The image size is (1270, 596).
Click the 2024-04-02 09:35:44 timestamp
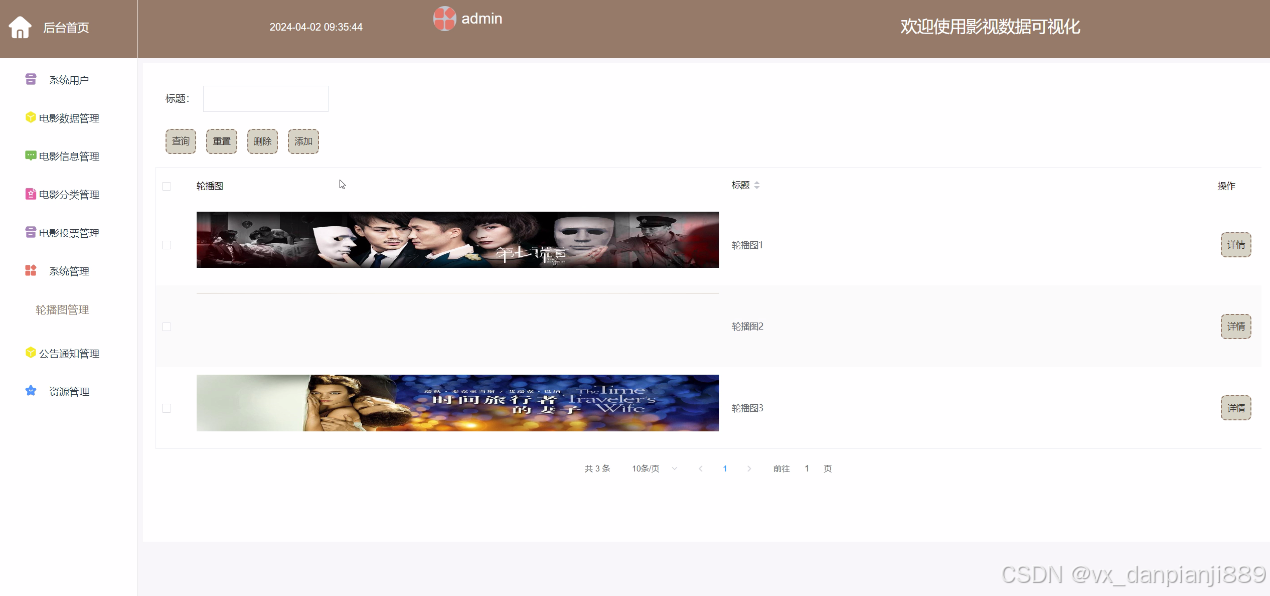point(316,27)
